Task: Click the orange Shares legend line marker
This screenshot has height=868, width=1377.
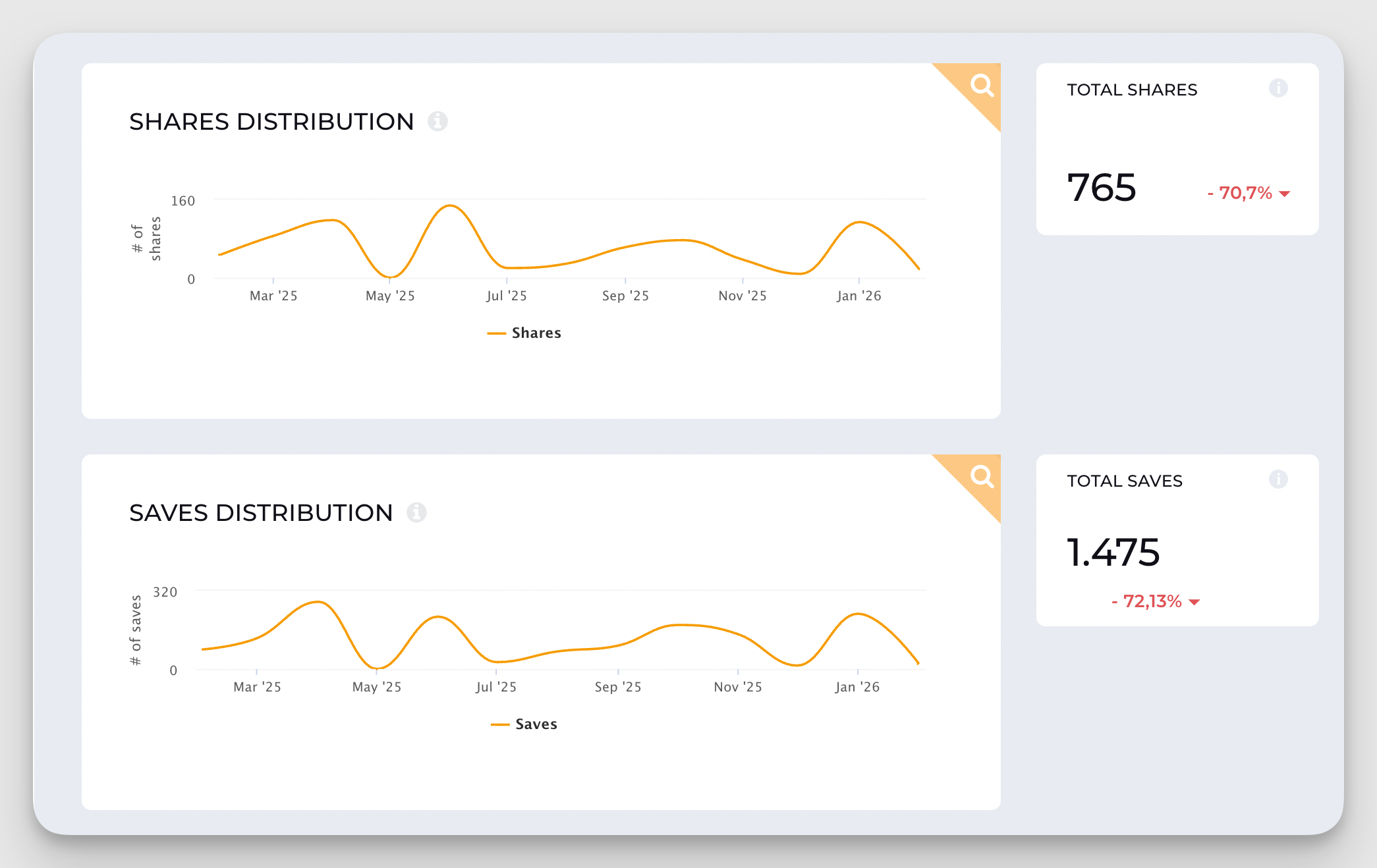Action: (496, 333)
